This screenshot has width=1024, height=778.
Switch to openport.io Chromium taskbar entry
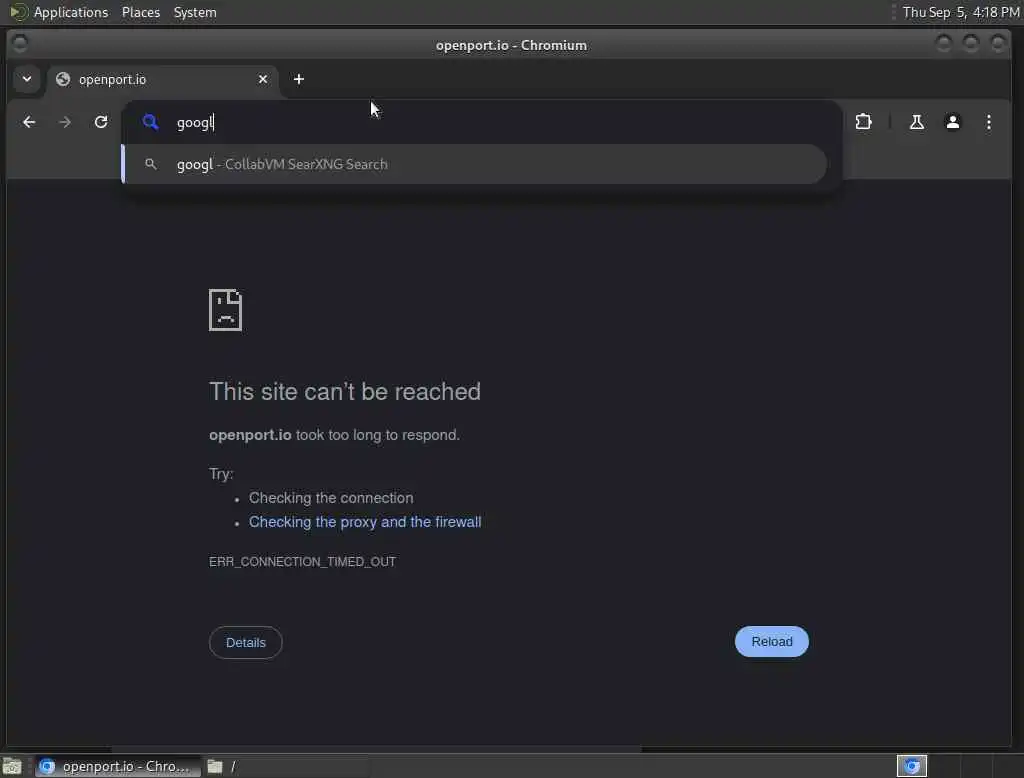(x=116, y=766)
